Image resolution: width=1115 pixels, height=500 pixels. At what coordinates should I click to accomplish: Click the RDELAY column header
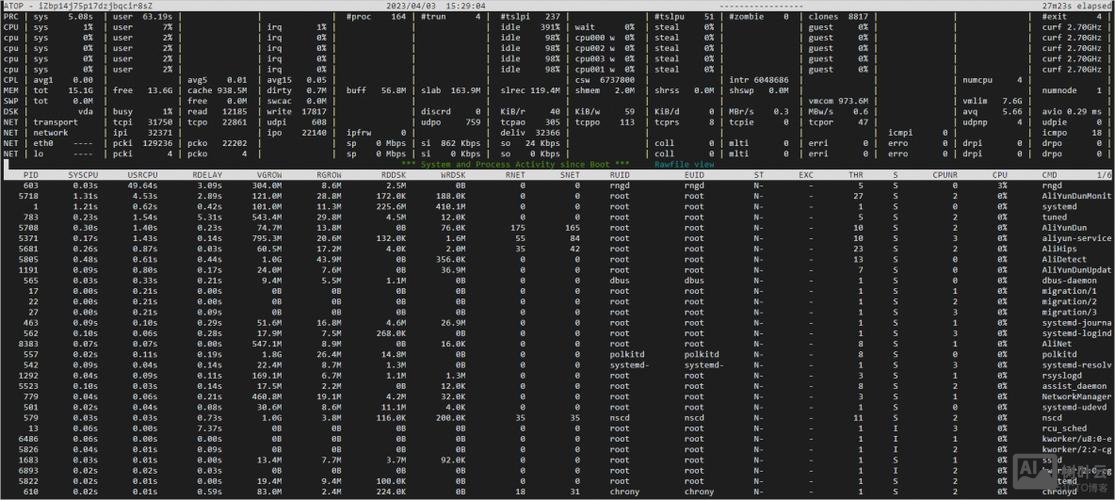207,175
